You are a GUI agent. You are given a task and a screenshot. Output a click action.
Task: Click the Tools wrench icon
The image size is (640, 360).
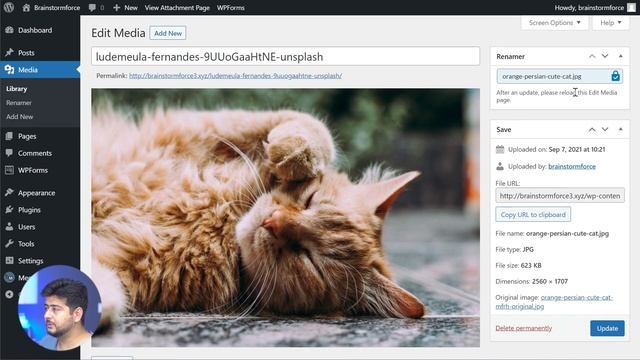pos(9,244)
